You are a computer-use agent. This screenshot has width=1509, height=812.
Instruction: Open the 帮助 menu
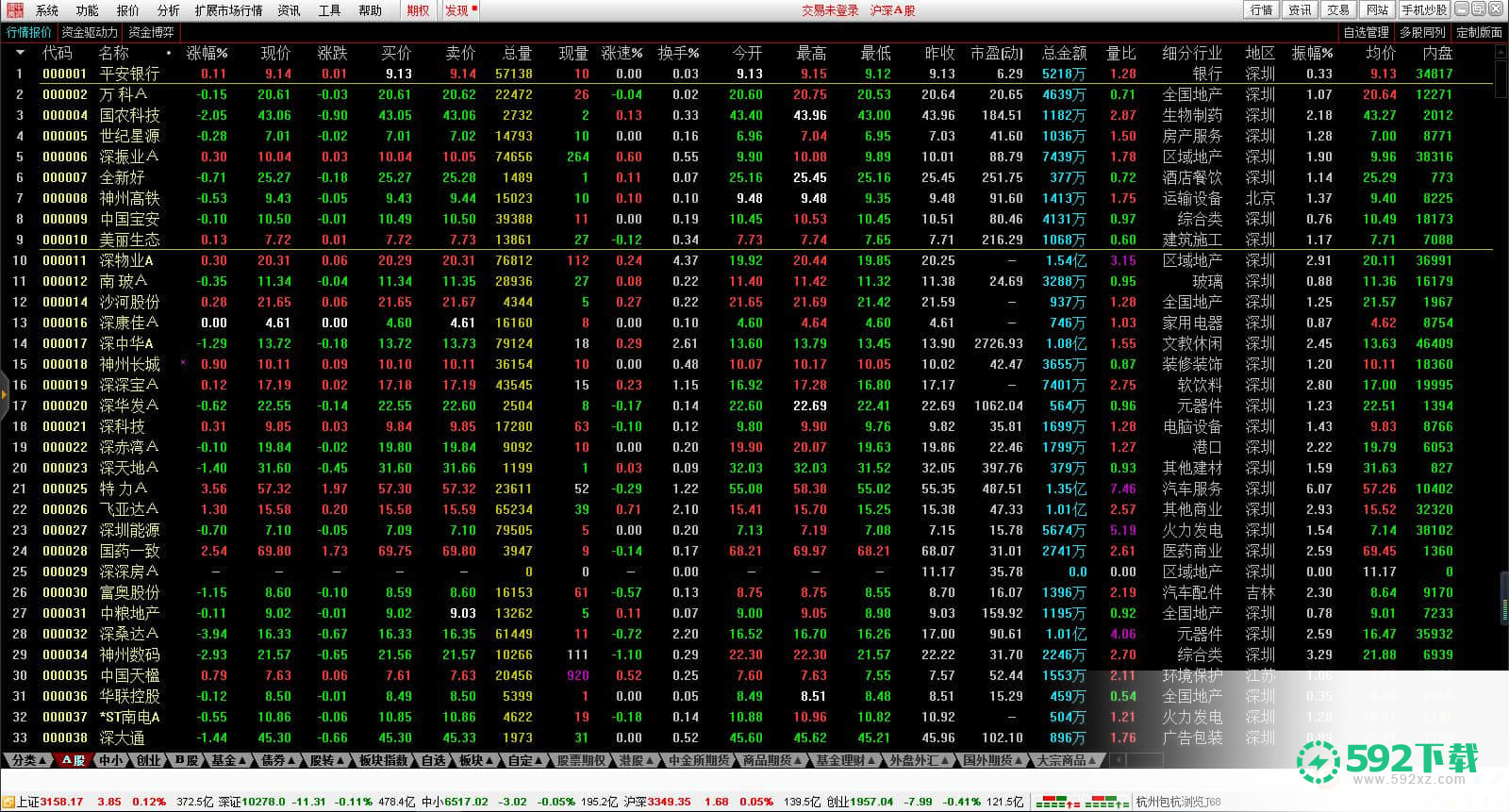click(x=370, y=10)
